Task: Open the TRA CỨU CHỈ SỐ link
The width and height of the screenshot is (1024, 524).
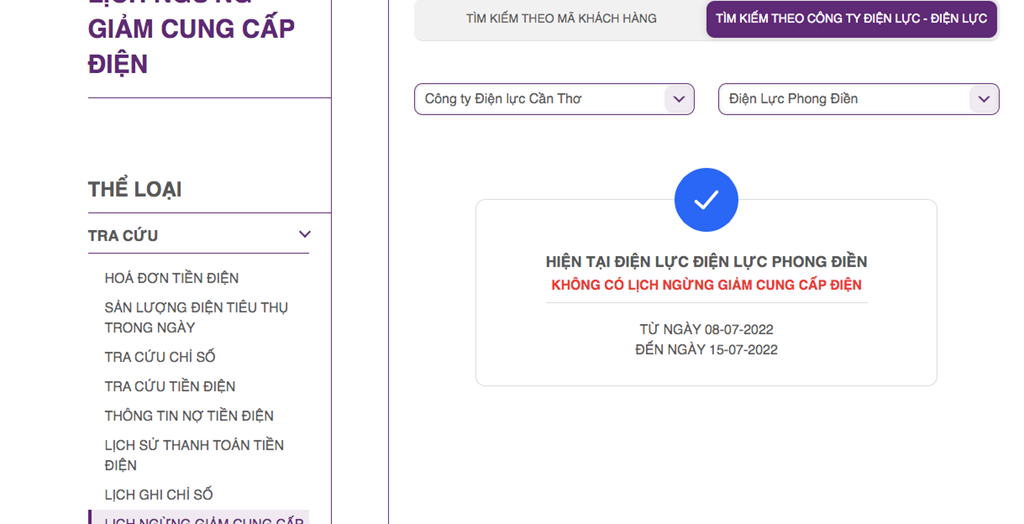Action: (160, 357)
